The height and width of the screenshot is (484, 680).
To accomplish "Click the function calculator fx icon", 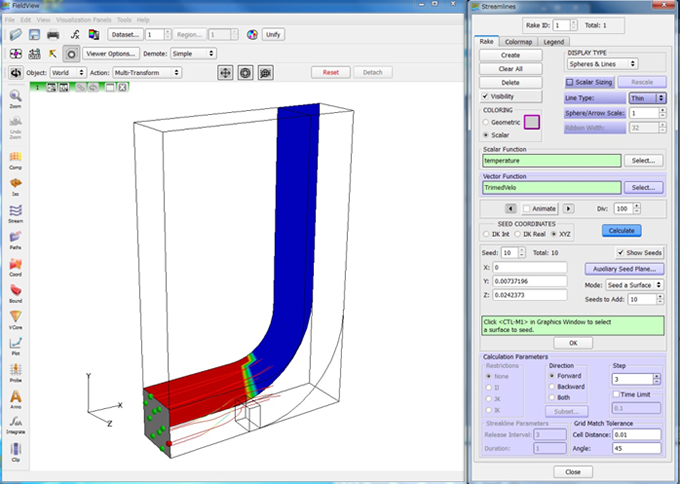I will pos(76,34).
